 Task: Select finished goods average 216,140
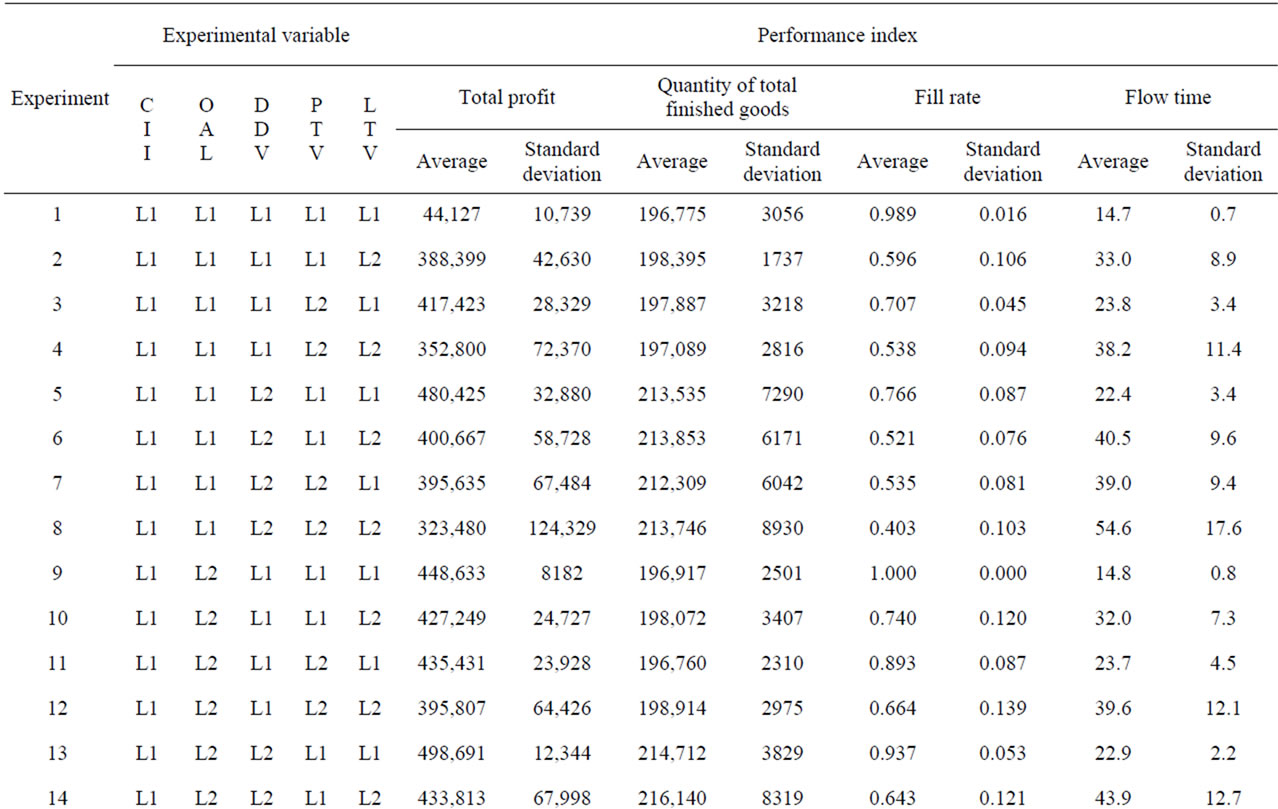671,797
